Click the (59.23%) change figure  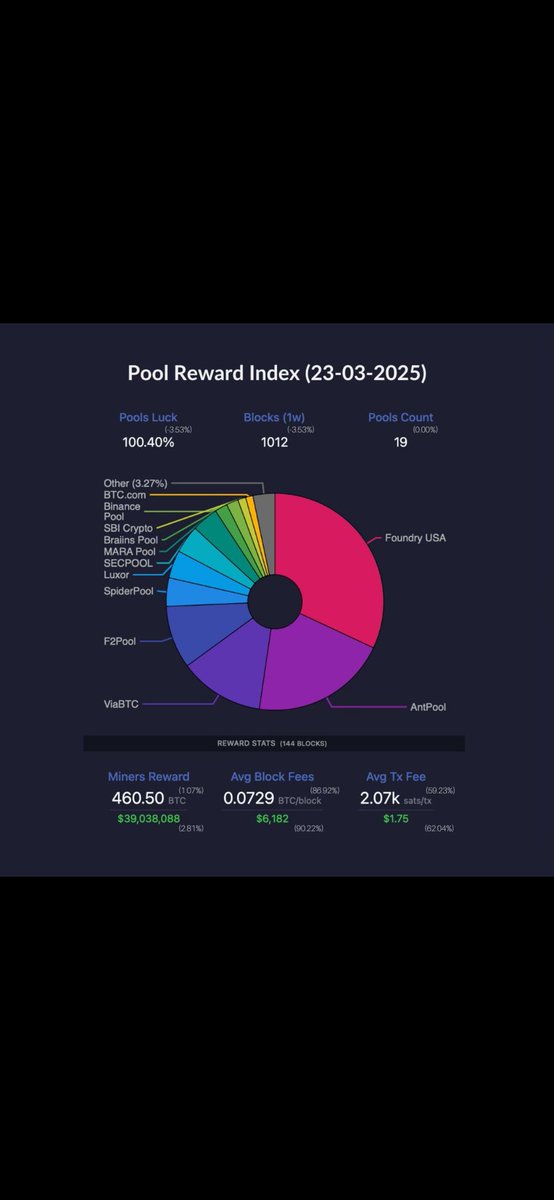439,790
